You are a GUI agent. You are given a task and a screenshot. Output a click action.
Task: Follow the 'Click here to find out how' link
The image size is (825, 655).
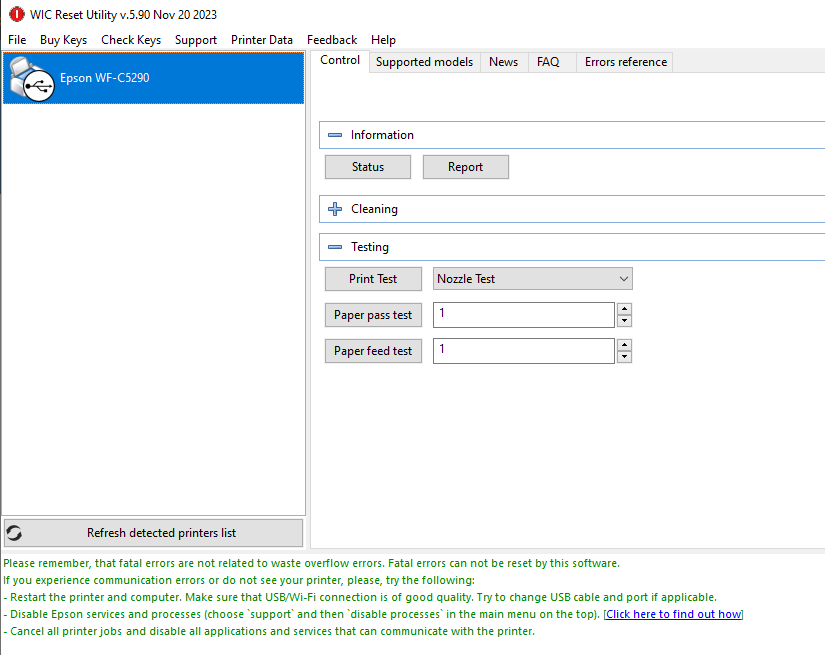[673, 614]
